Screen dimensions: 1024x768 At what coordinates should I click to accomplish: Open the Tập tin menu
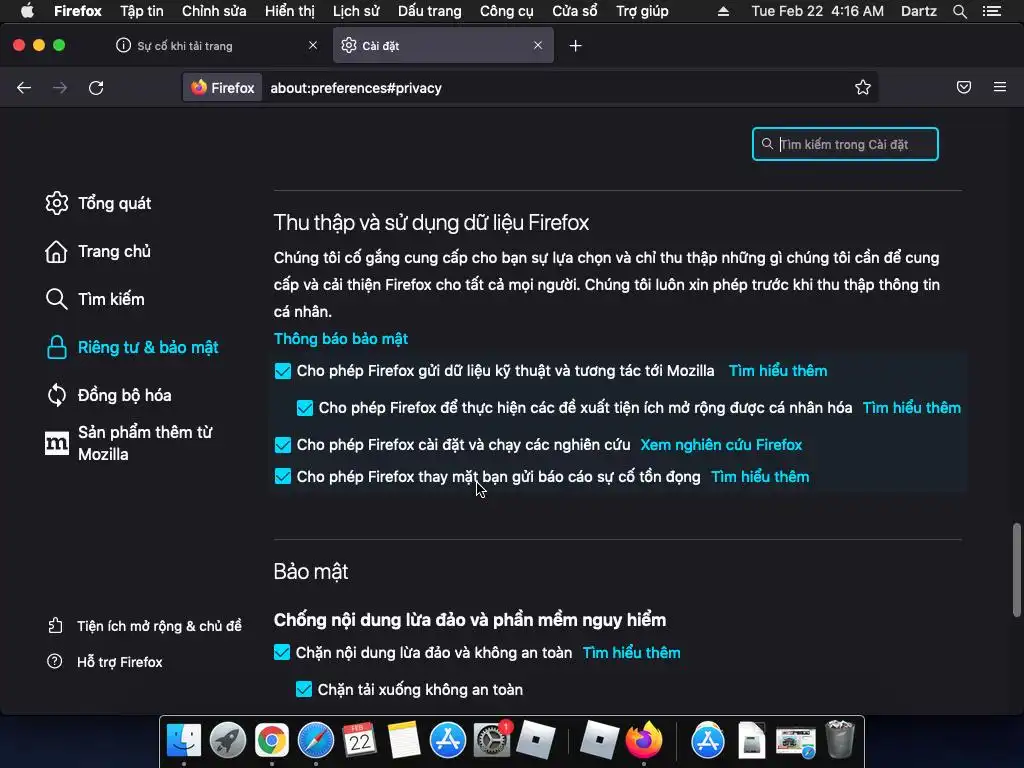[x=142, y=11]
